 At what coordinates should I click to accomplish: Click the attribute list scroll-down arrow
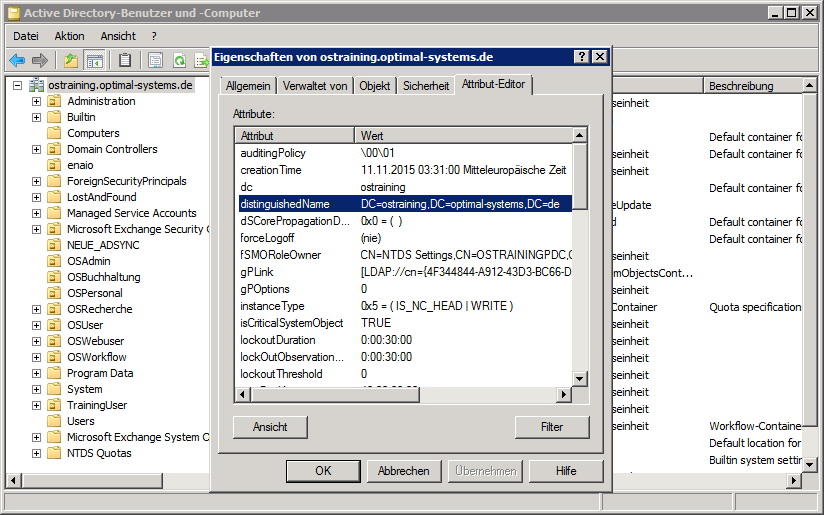pyautogui.click(x=580, y=378)
